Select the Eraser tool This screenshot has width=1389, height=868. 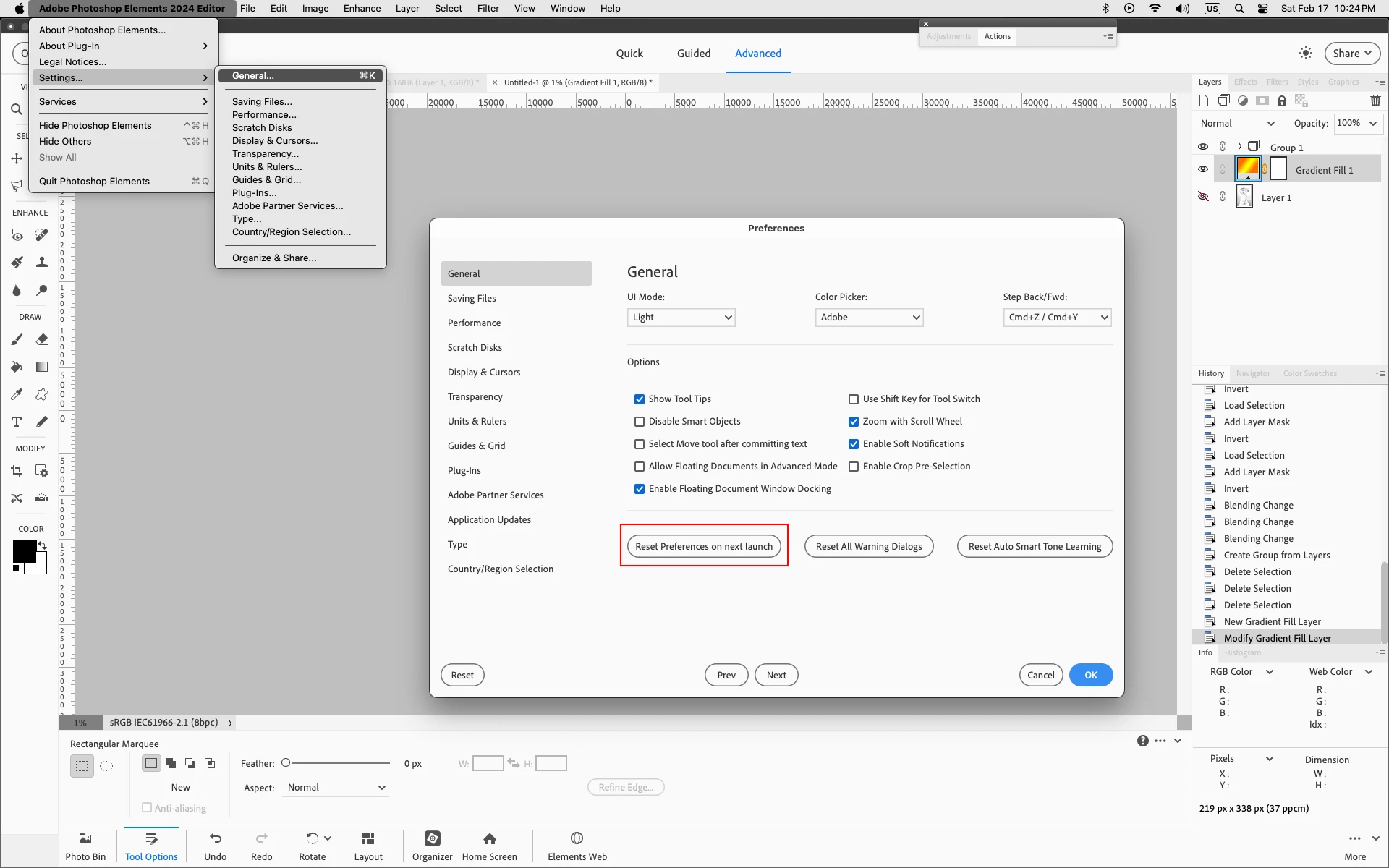tap(42, 339)
